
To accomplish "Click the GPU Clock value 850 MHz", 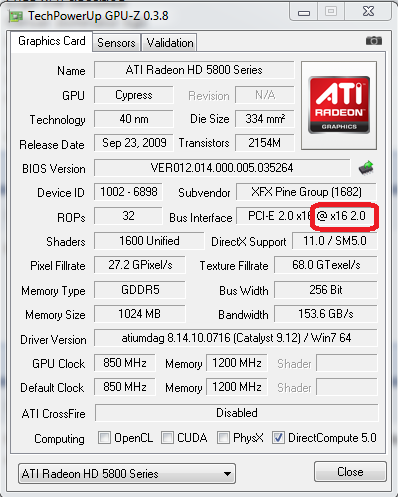I will (x=125, y=363).
